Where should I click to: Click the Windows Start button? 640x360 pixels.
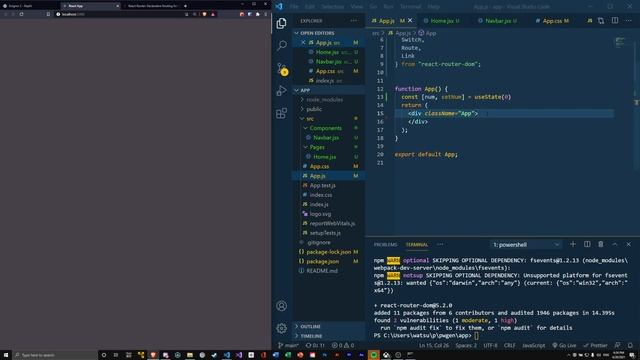(6, 355)
